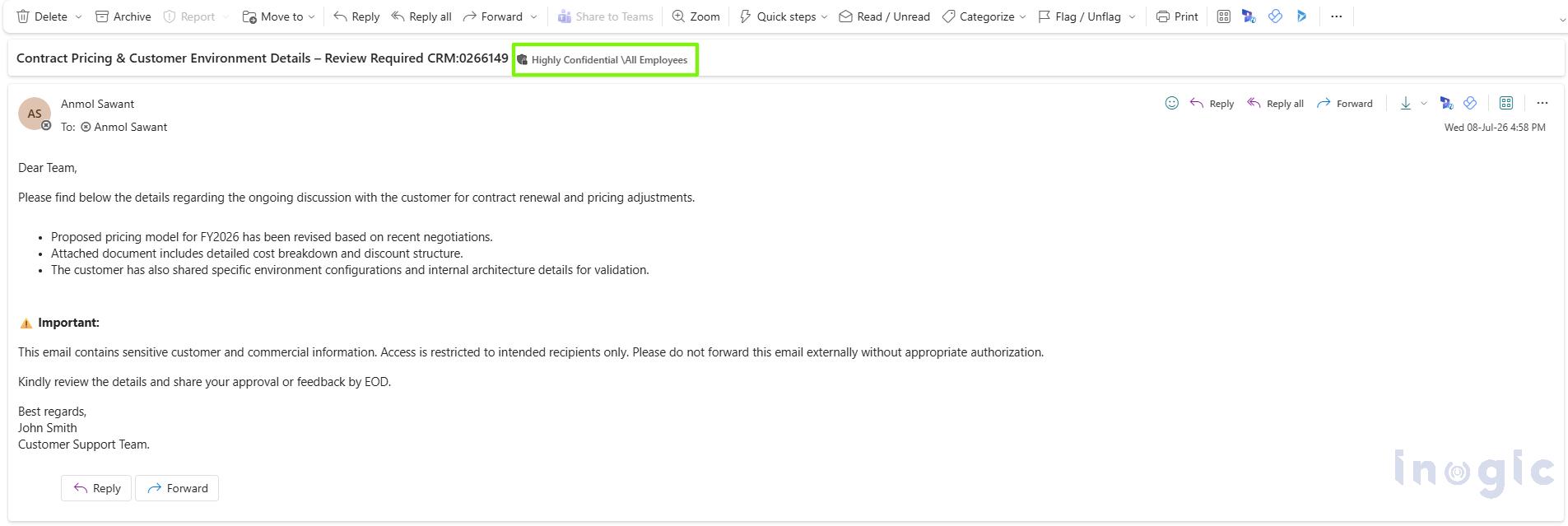Screen dimensions: 1568x526
Task: Click the download arrow icon in message header
Action: coord(1406,103)
